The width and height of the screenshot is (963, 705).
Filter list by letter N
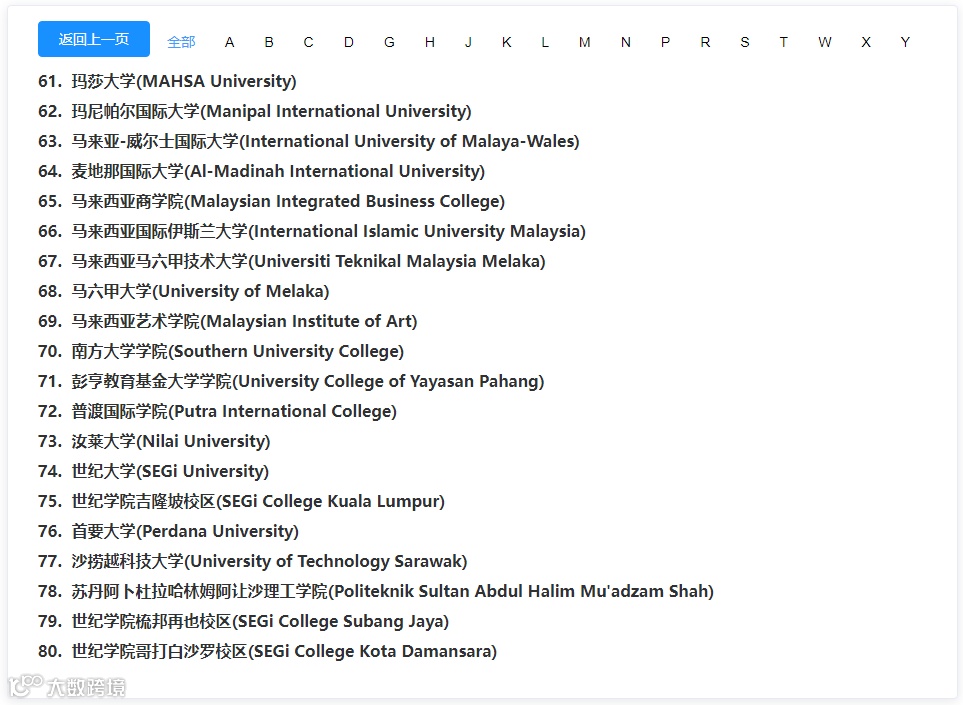click(626, 42)
